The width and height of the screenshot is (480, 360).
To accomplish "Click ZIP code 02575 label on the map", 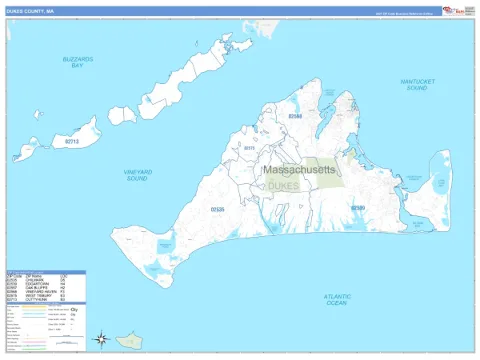I will click(249, 148).
